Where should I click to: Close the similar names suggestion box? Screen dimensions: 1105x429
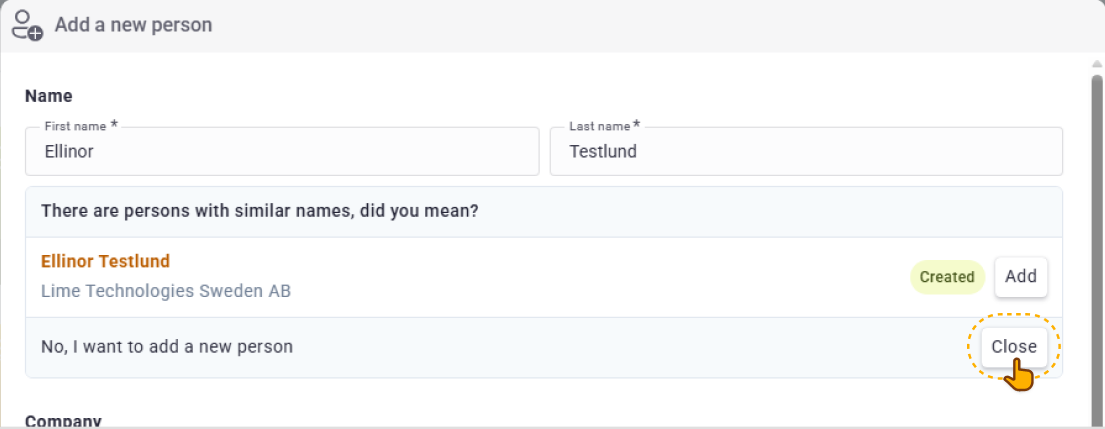pos(1014,347)
